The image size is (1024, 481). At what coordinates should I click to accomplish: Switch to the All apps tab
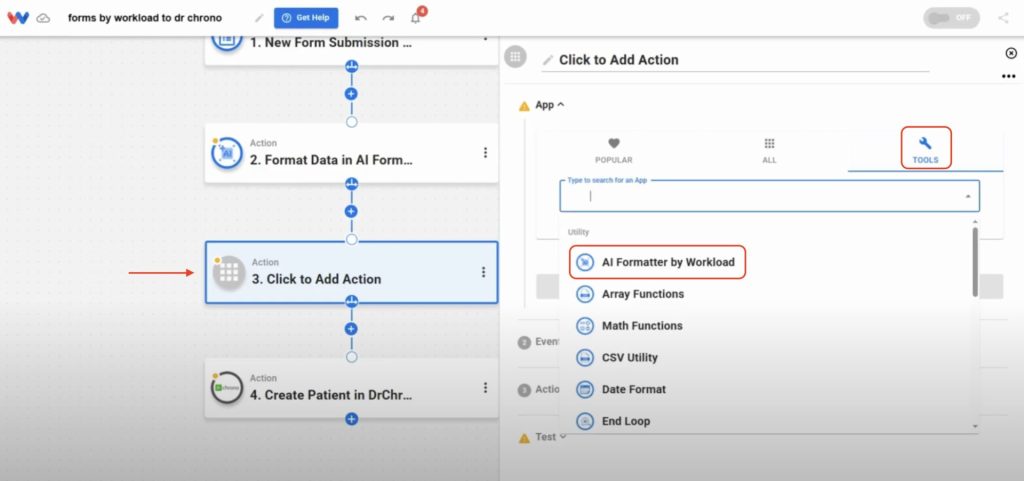tap(769, 151)
